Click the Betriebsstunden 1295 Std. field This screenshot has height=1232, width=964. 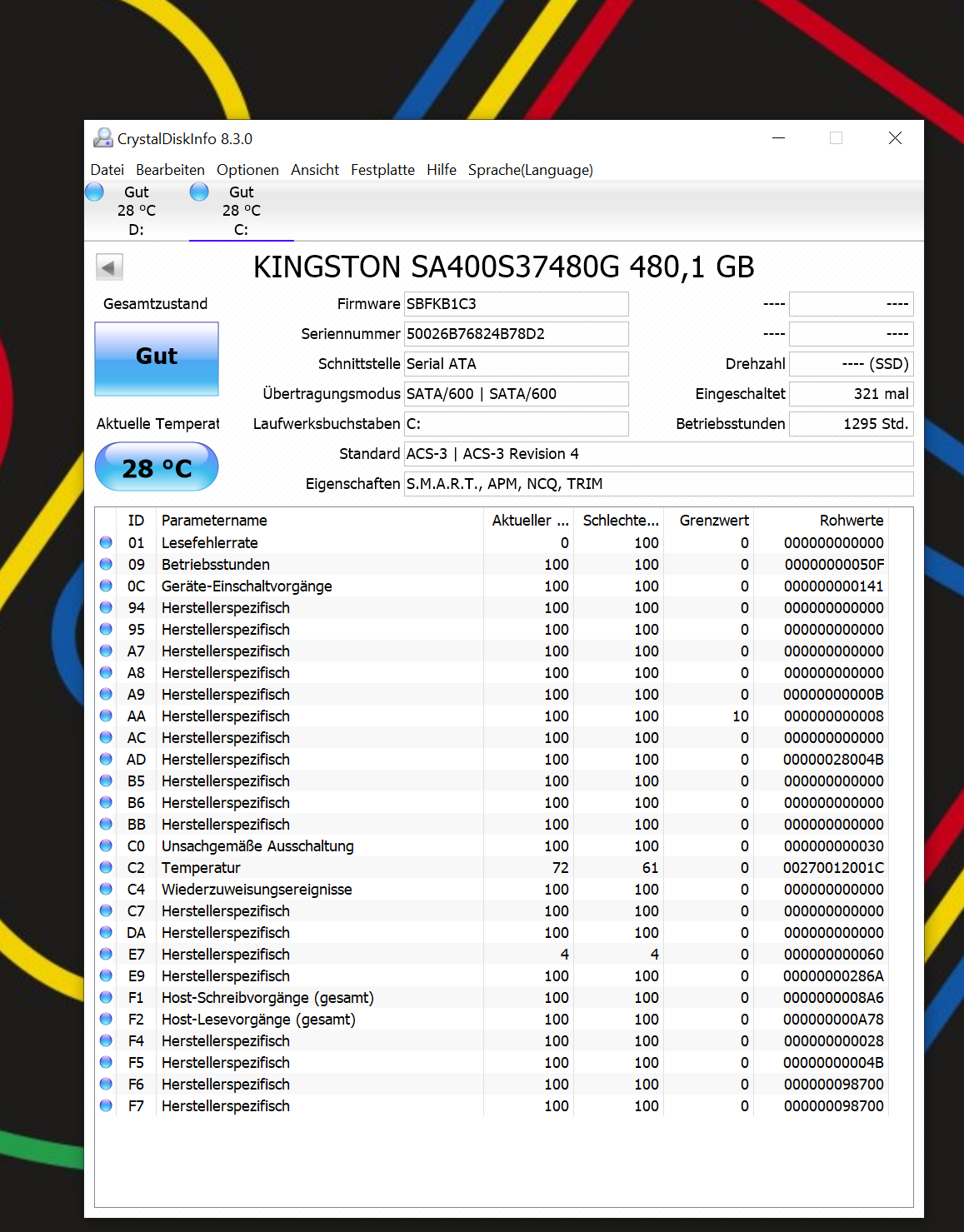[x=852, y=424]
